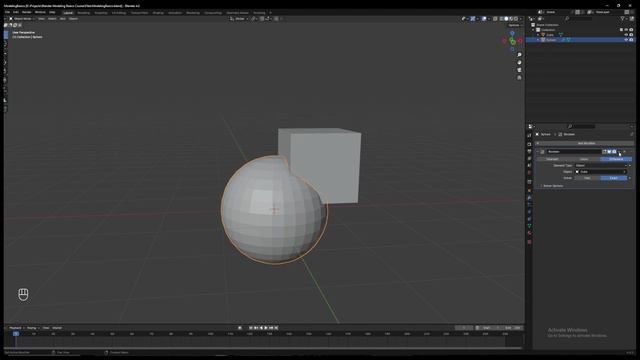This screenshot has width=640, height=360.
Task: Click the properties editor search field
Action: (582, 127)
